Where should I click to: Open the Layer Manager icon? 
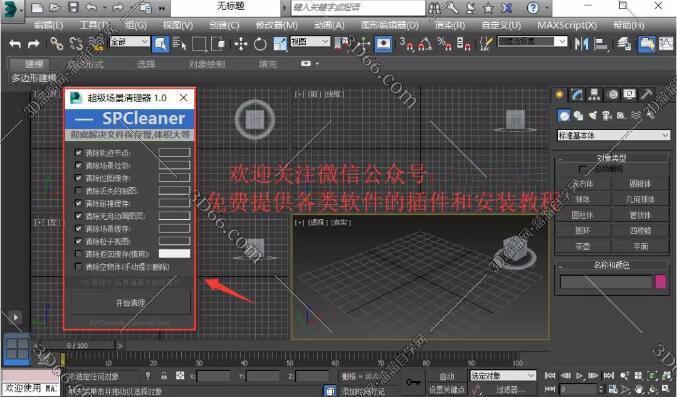point(624,44)
